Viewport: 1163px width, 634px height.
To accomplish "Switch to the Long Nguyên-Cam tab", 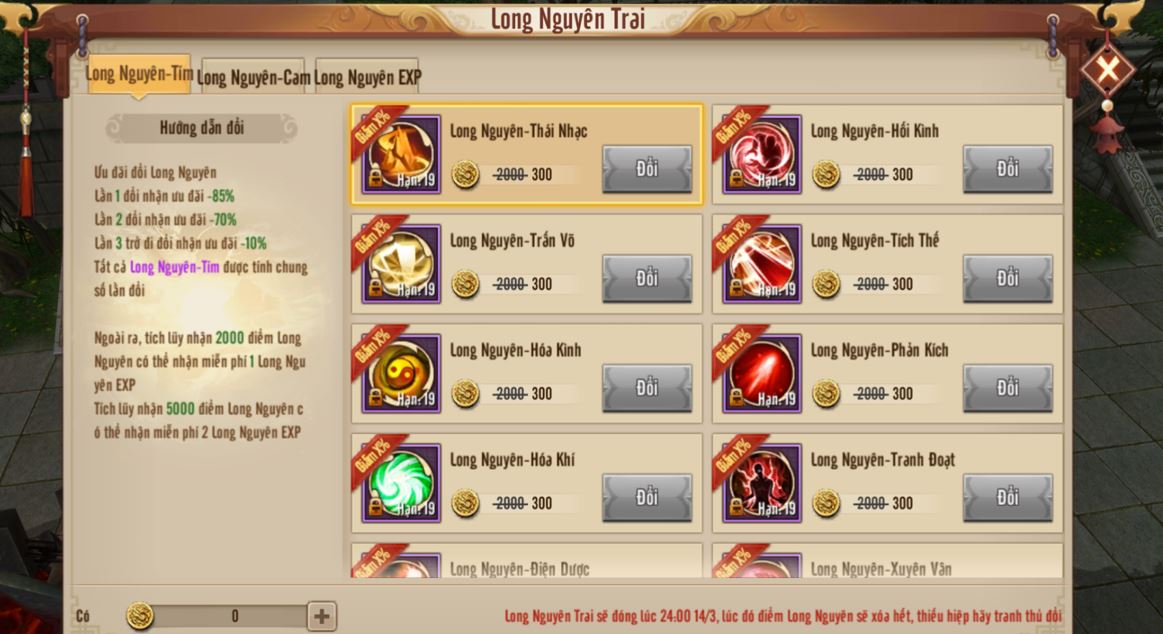I will click(x=253, y=76).
